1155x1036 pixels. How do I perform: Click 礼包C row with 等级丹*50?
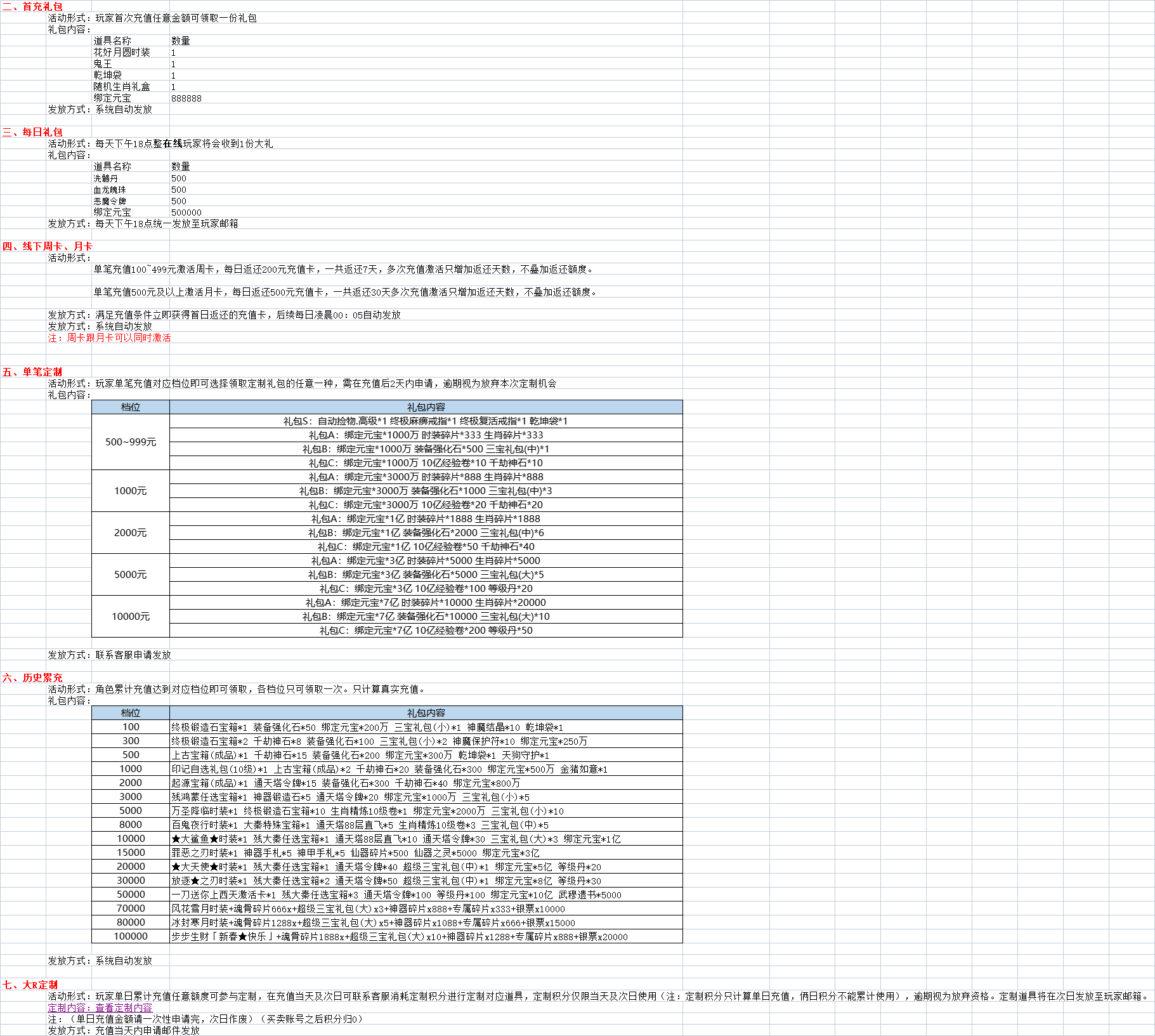coord(426,630)
